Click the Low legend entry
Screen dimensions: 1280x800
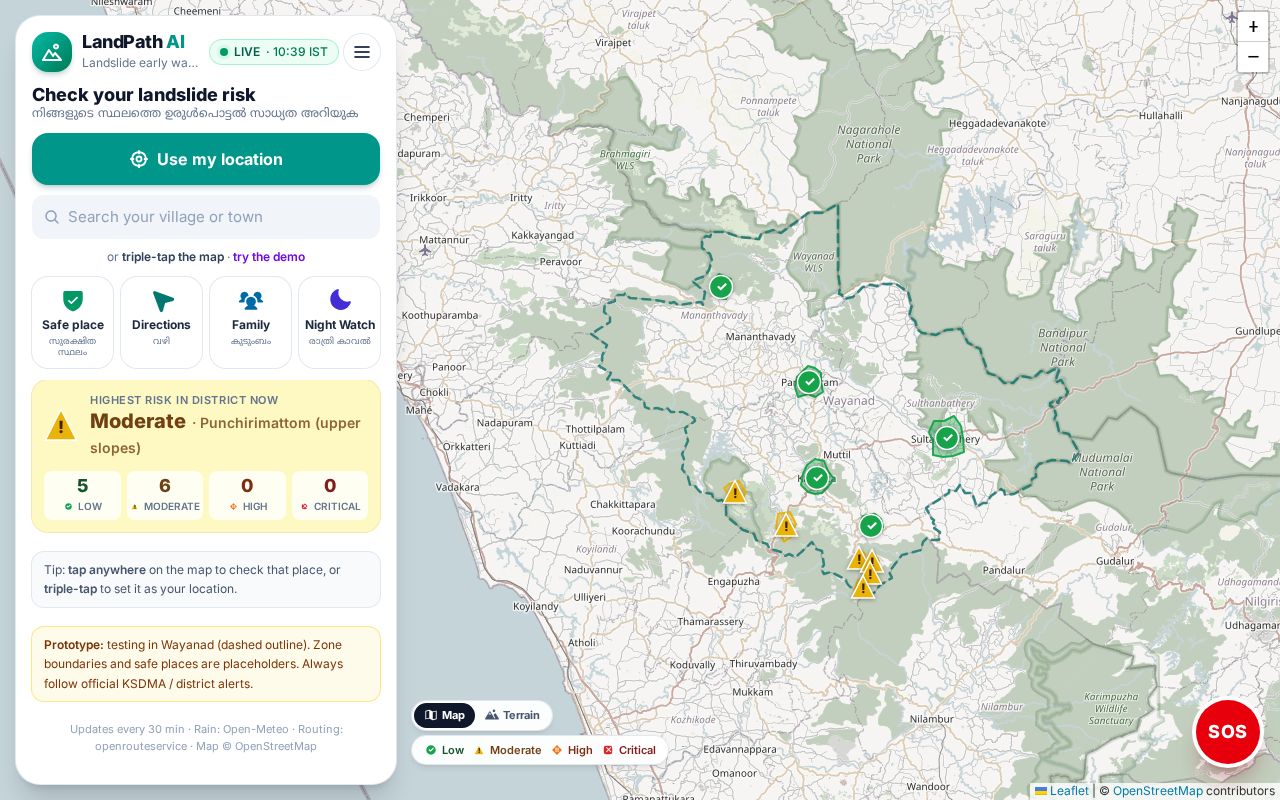click(x=445, y=750)
